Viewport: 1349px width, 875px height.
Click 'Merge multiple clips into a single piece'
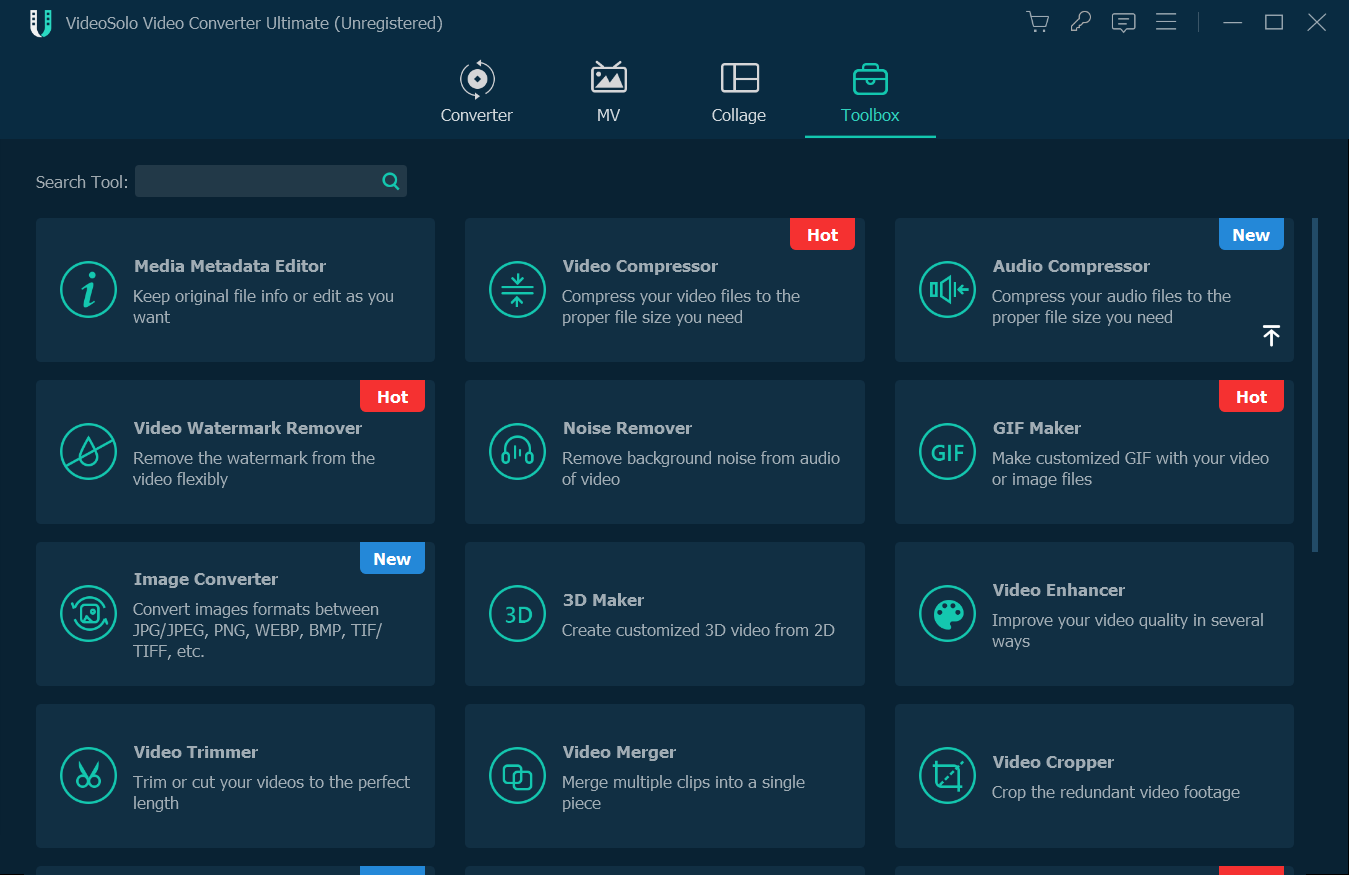click(x=683, y=792)
